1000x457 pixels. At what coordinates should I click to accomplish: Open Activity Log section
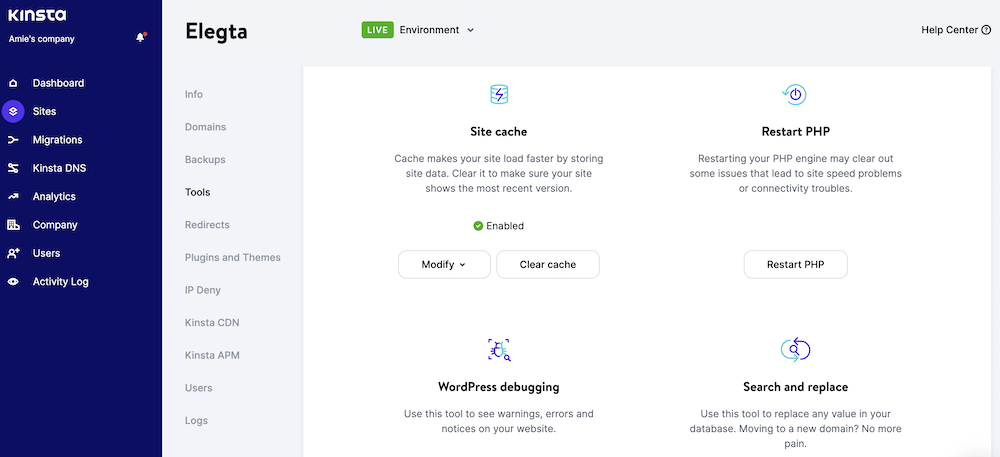61,282
